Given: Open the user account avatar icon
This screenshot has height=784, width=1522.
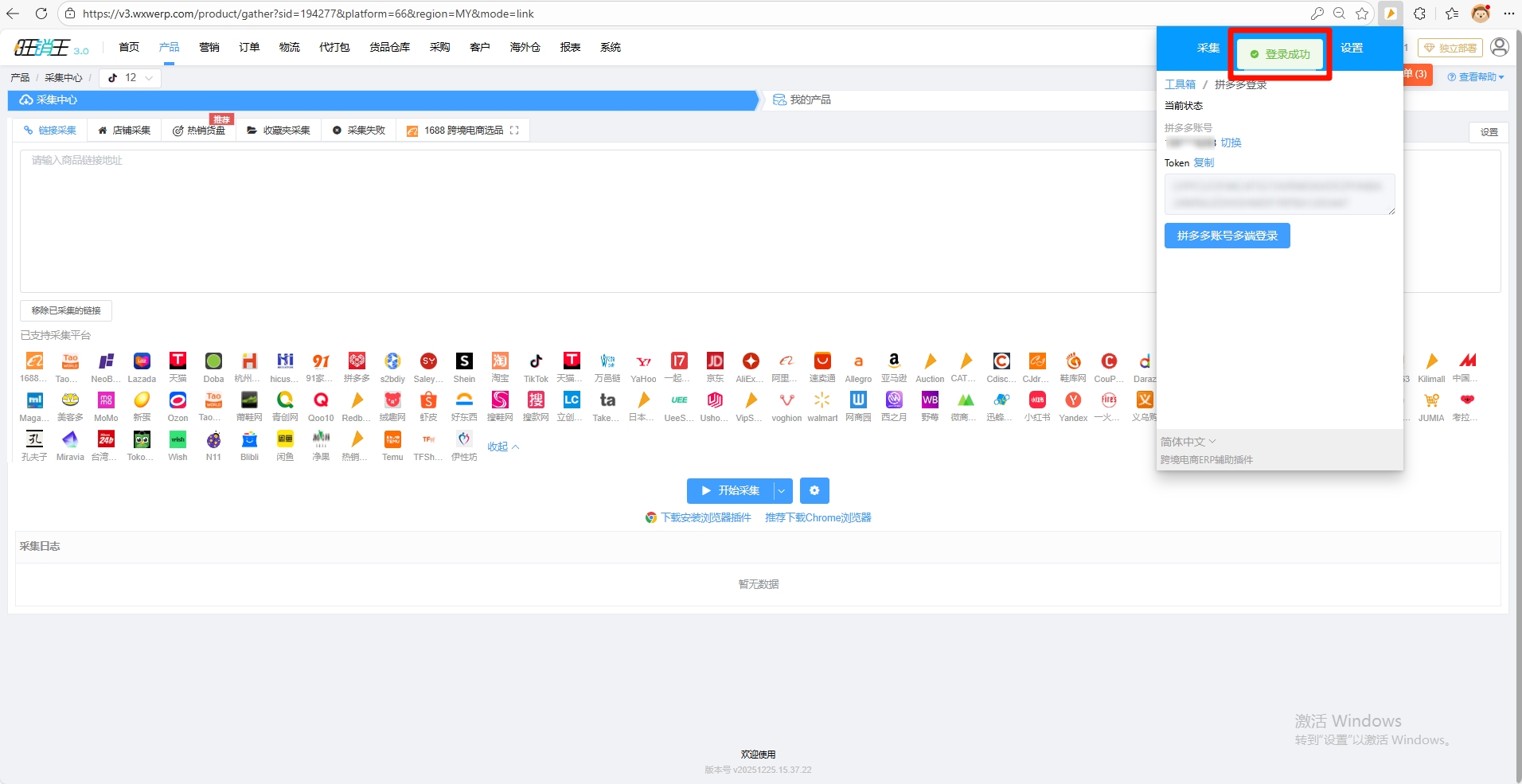Looking at the screenshot, I should click(x=1499, y=48).
